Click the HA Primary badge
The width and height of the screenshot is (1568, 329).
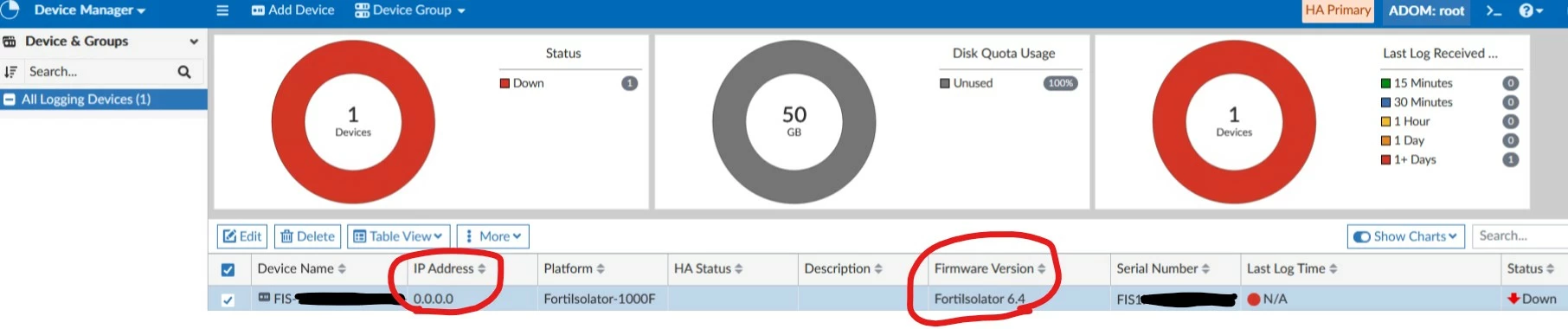click(1338, 10)
